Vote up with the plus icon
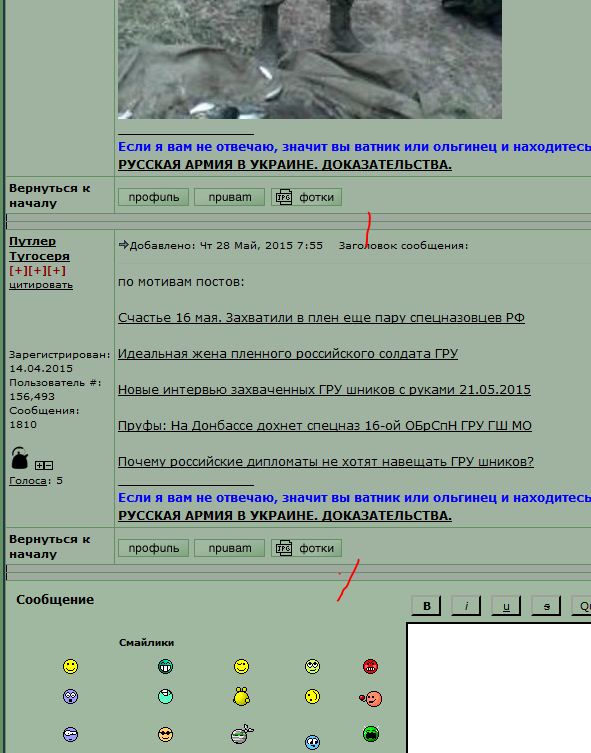This screenshot has width=591, height=753. [39, 465]
